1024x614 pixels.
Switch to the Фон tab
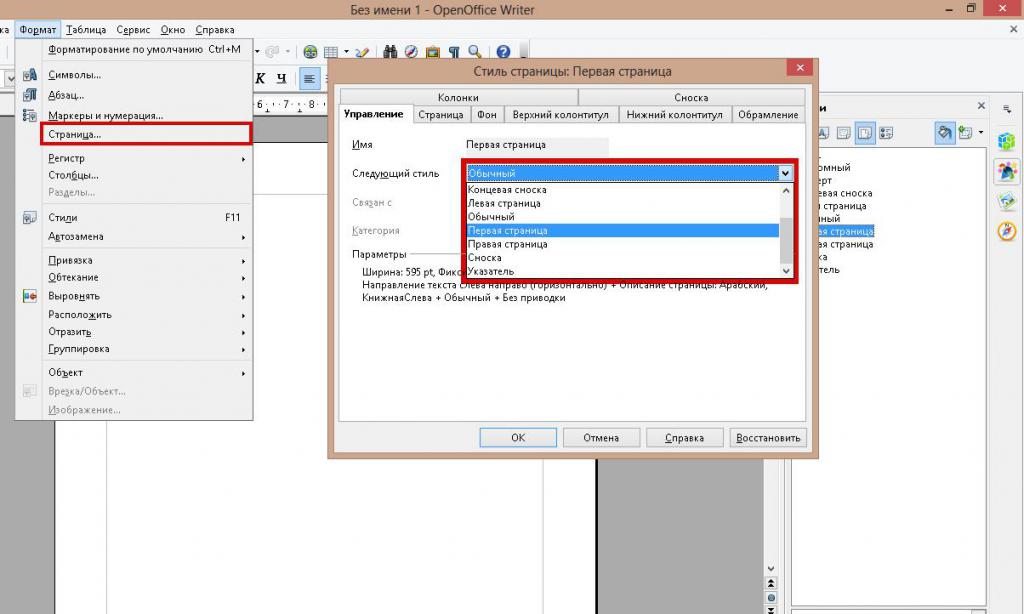pos(487,114)
